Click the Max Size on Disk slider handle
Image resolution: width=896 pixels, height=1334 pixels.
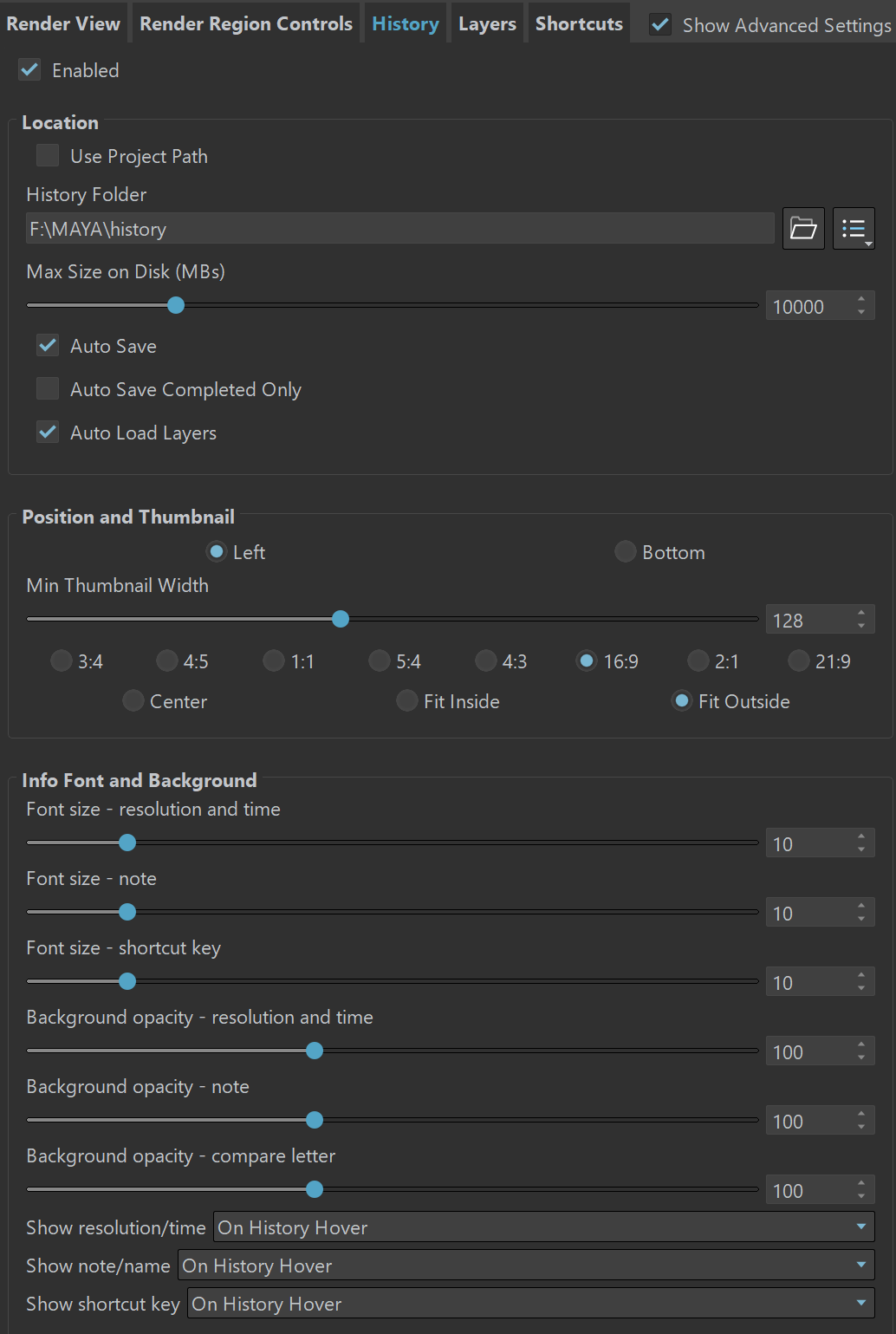[176, 305]
